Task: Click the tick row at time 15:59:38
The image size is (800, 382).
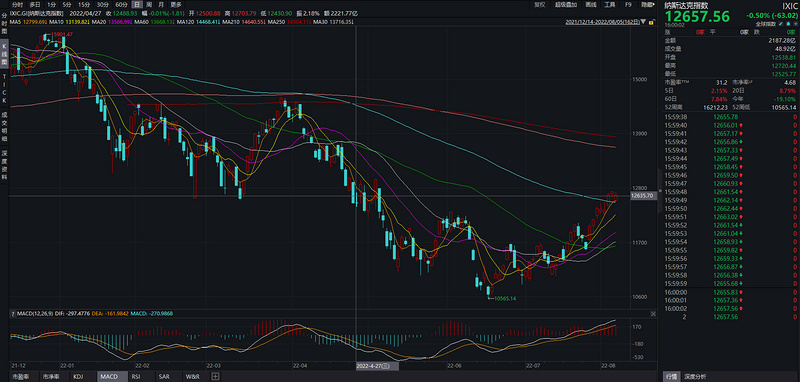Action: 731,117
